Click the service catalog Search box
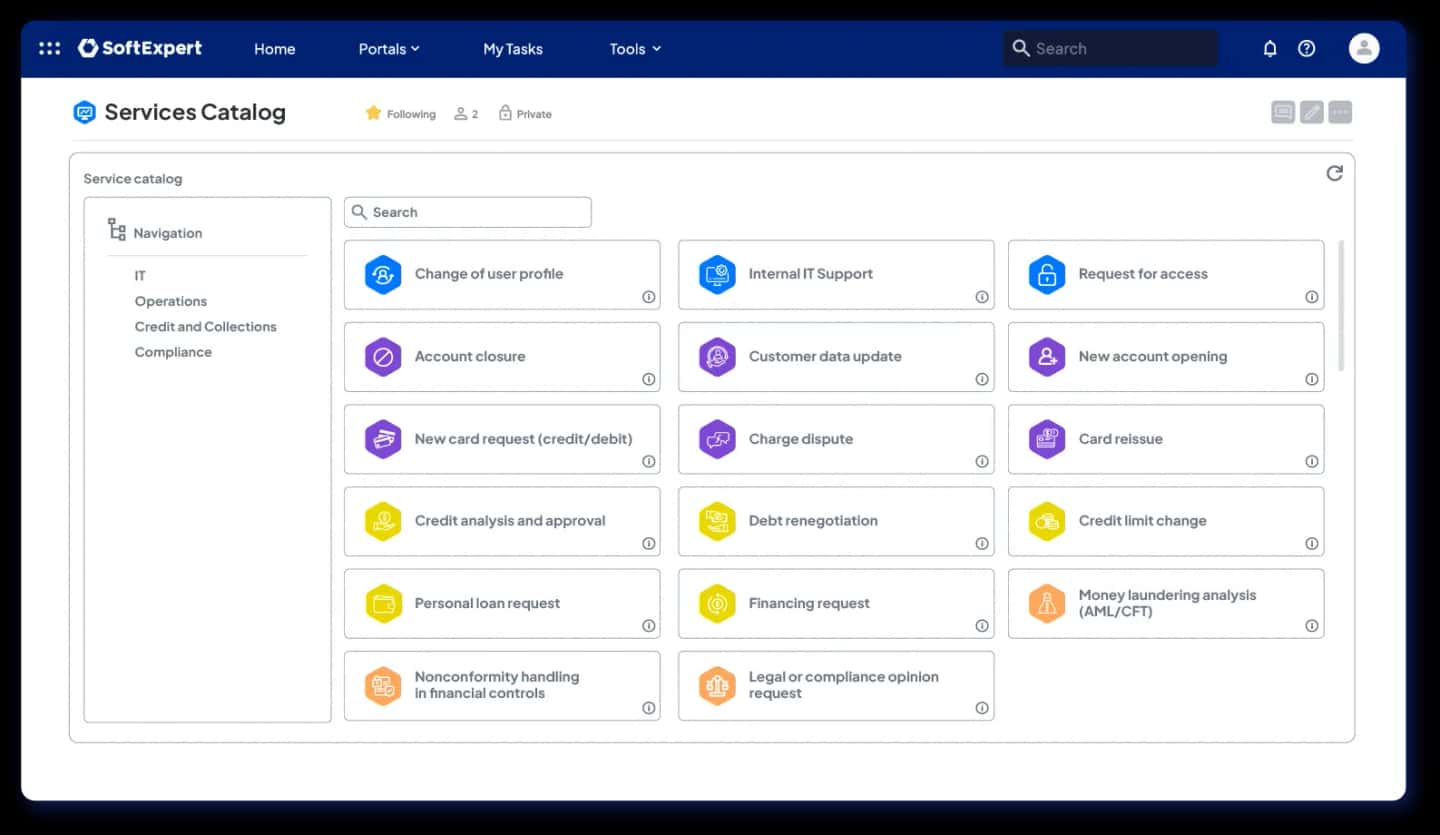Image resolution: width=1440 pixels, height=835 pixels. point(468,212)
